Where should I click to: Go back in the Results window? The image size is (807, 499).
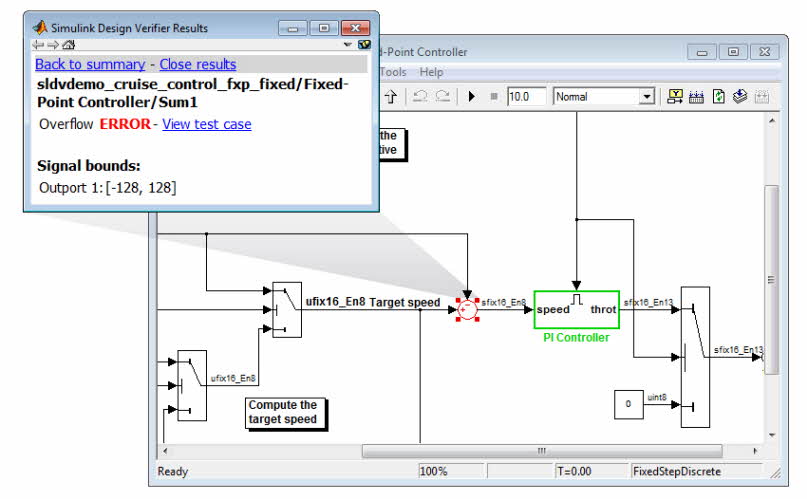(x=38, y=45)
